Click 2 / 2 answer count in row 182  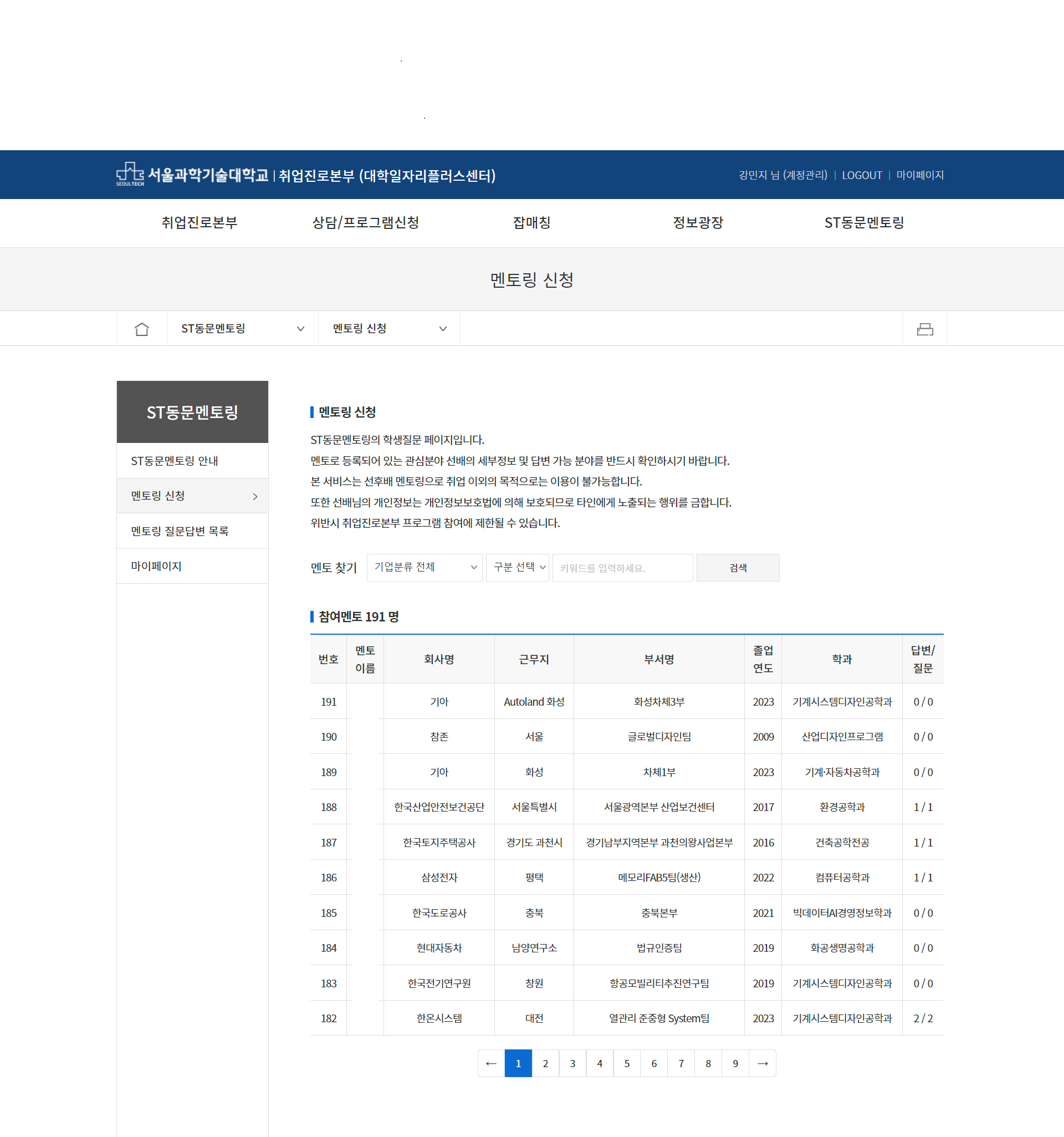[x=923, y=1018]
